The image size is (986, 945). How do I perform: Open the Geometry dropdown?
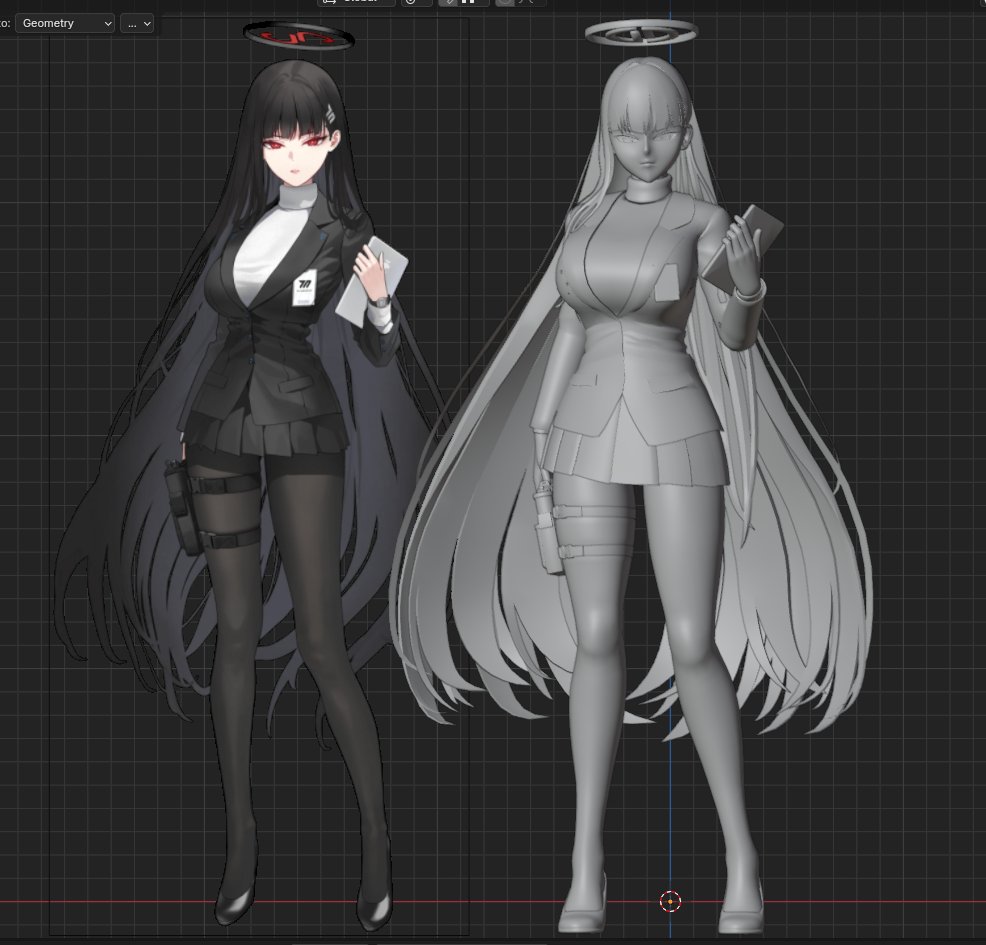coord(65,24)
